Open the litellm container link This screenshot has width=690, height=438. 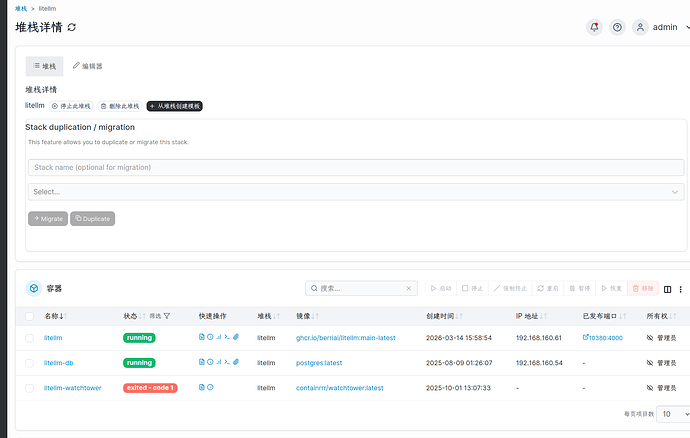[53, 338]
